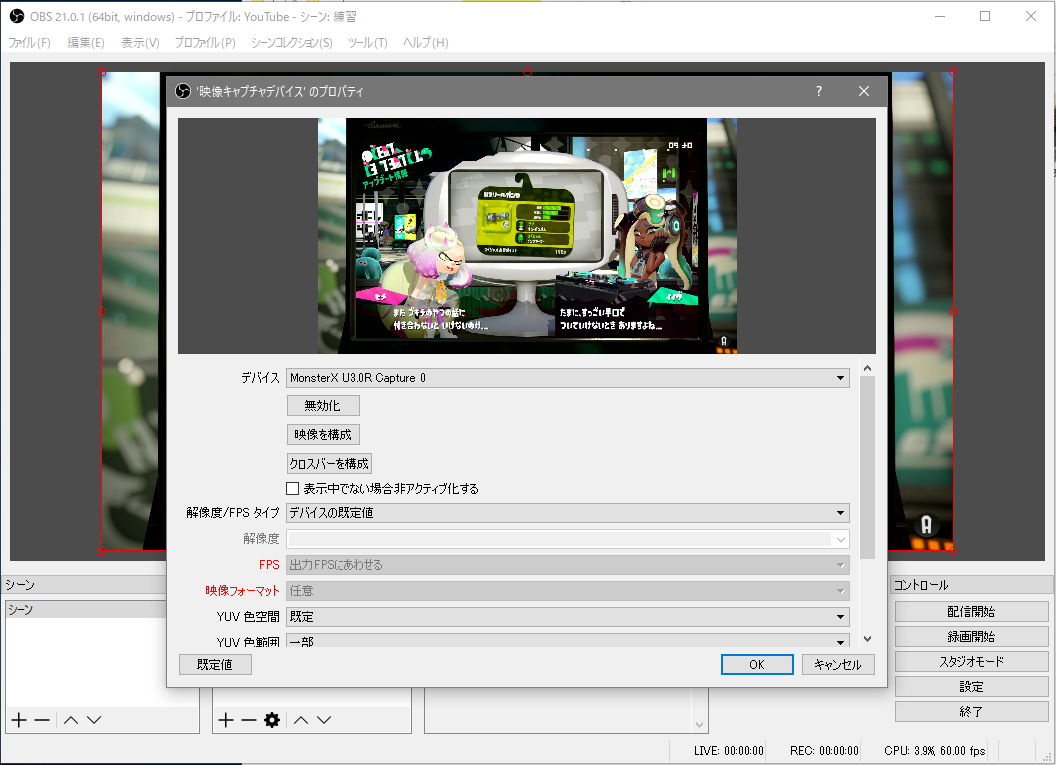Open the 映像フォーマット dropdown

click(568, 591)
